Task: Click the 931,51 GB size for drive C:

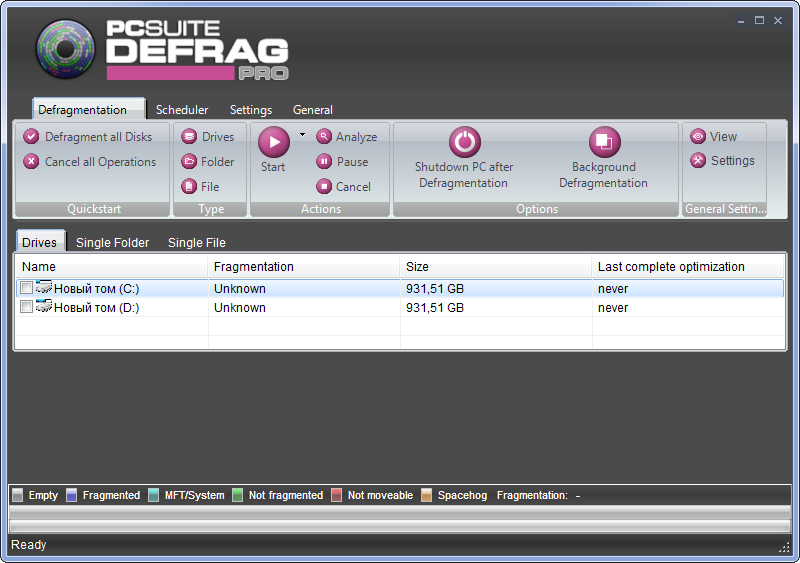Action: pyautogui.click(x=435, y=289)
